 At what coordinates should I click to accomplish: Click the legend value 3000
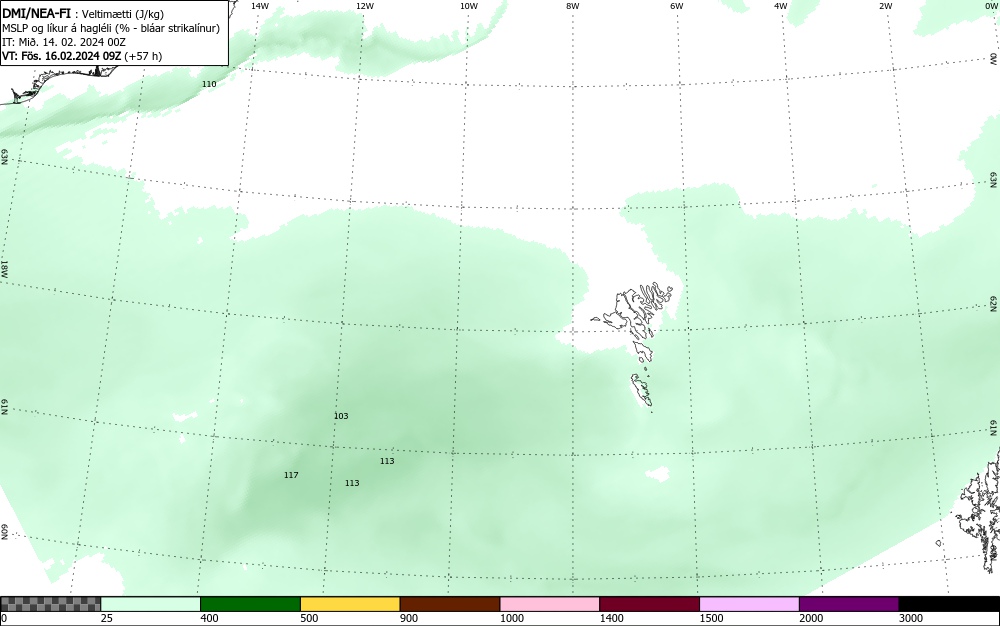point(911,618)
